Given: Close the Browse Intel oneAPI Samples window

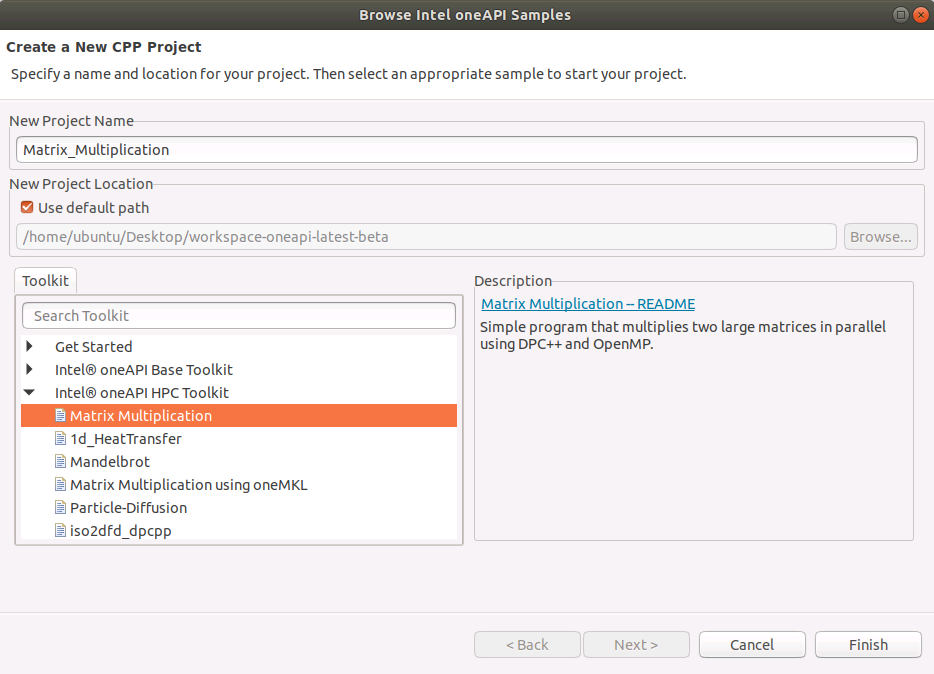Looking at the screenshot, I should click(x=921, y=14).
